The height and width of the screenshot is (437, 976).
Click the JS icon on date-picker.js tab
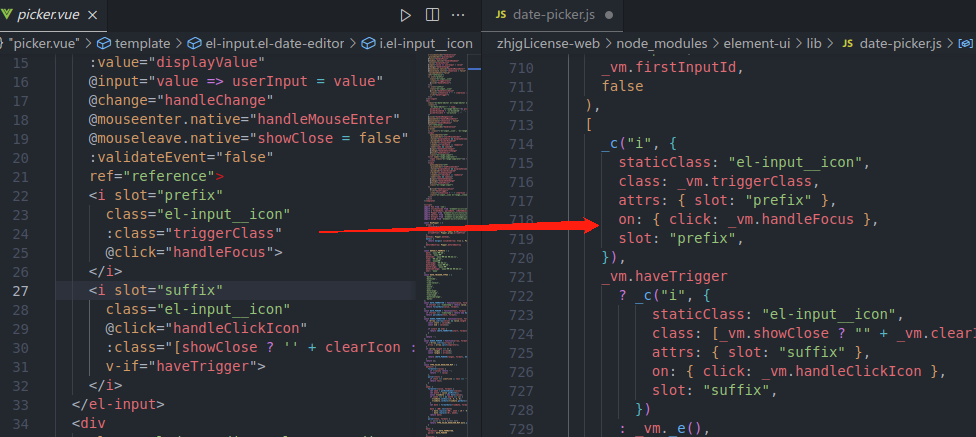(x=500, y=15)
